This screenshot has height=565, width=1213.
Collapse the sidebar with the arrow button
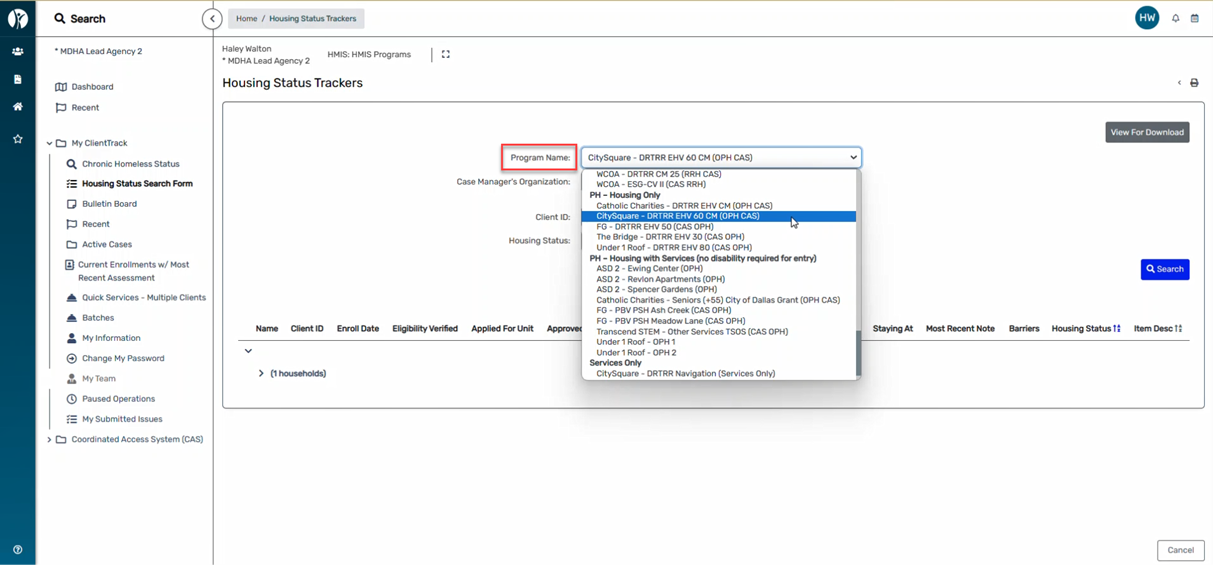click(x=212, y=19)
